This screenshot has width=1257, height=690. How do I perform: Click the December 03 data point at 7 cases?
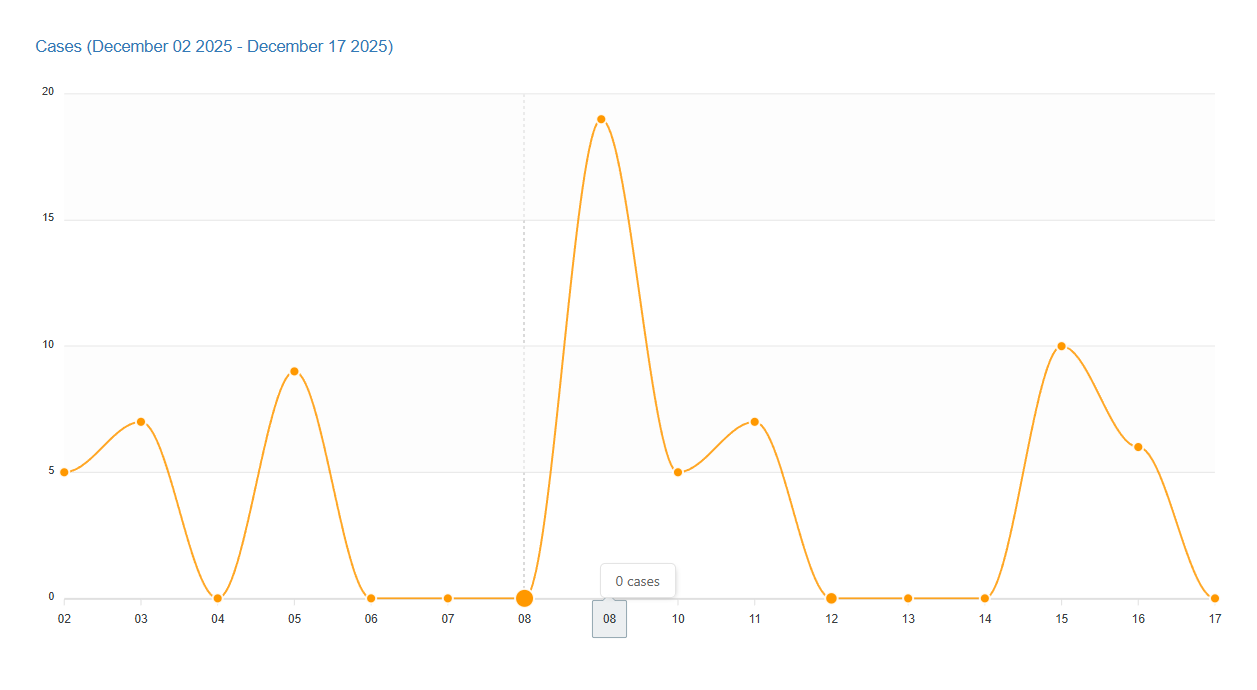(141, 422)
